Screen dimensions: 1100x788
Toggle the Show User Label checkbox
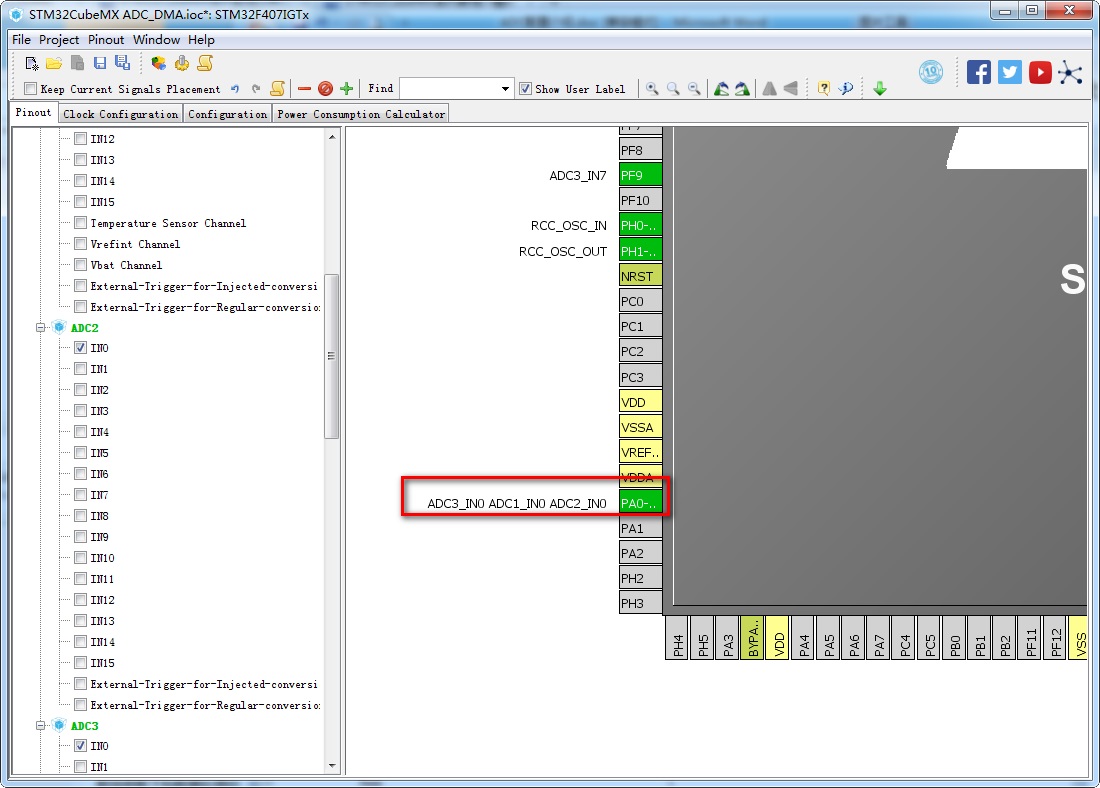click(525, 88)
